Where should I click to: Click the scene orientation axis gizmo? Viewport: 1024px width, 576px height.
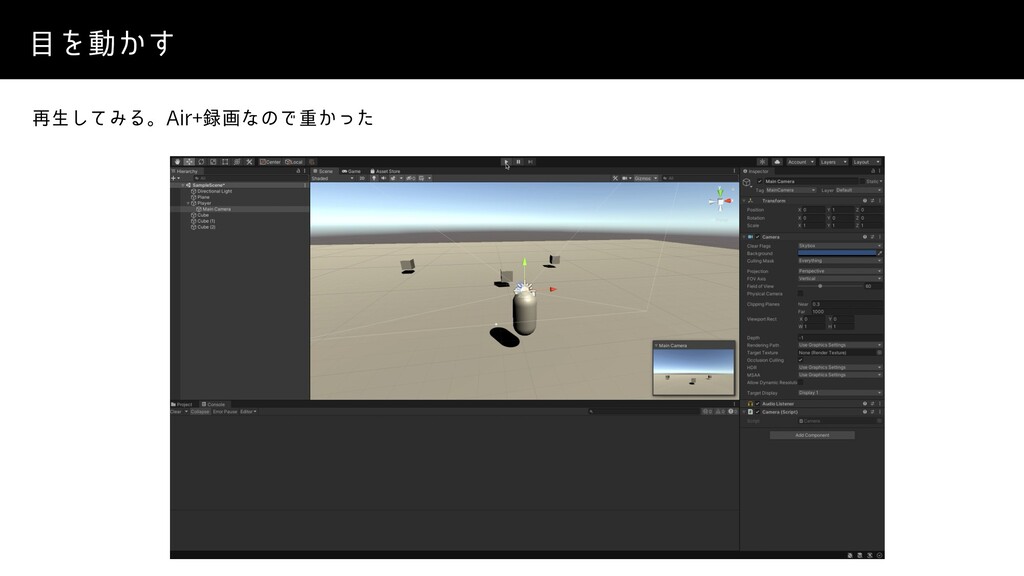(721, 201)
